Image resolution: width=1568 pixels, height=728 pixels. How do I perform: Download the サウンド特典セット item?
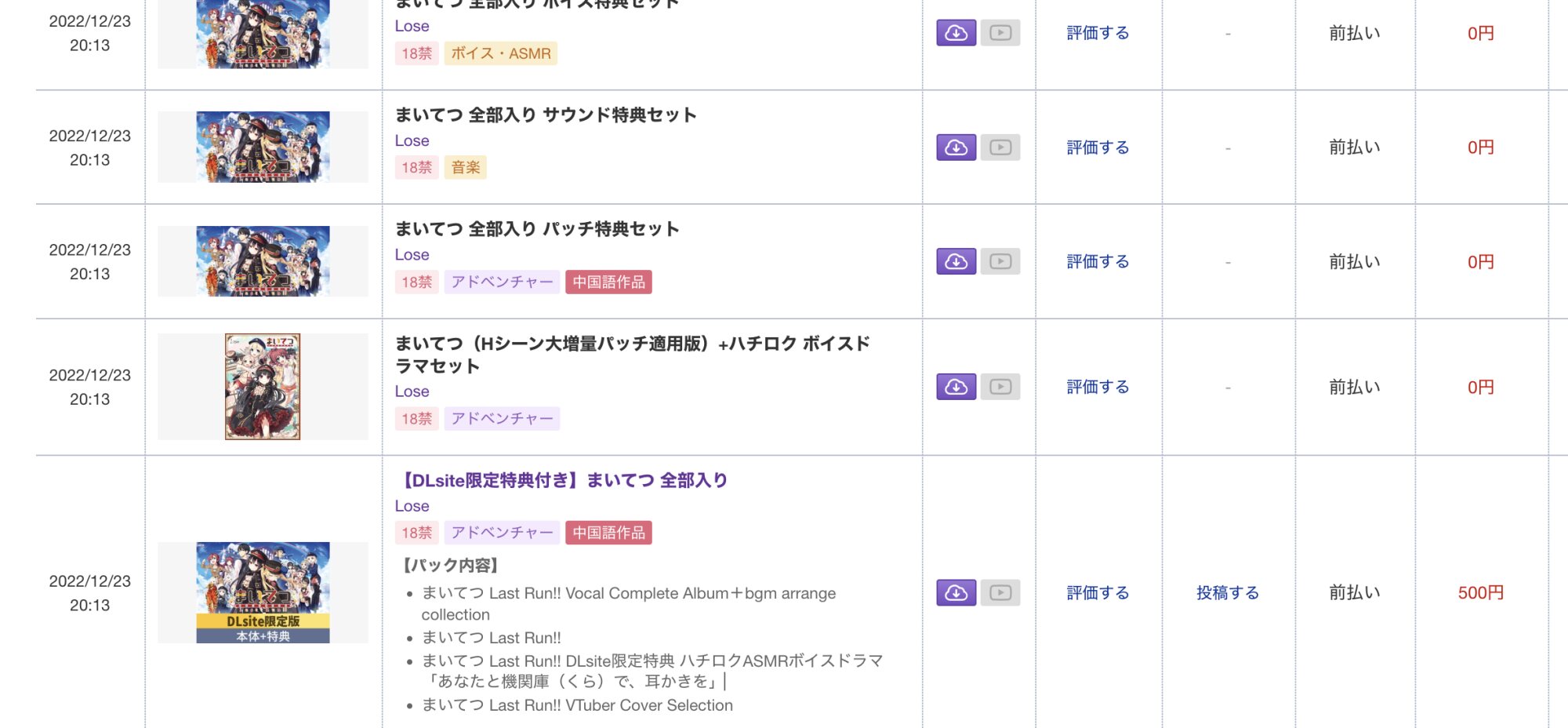(x=956, y=147)
